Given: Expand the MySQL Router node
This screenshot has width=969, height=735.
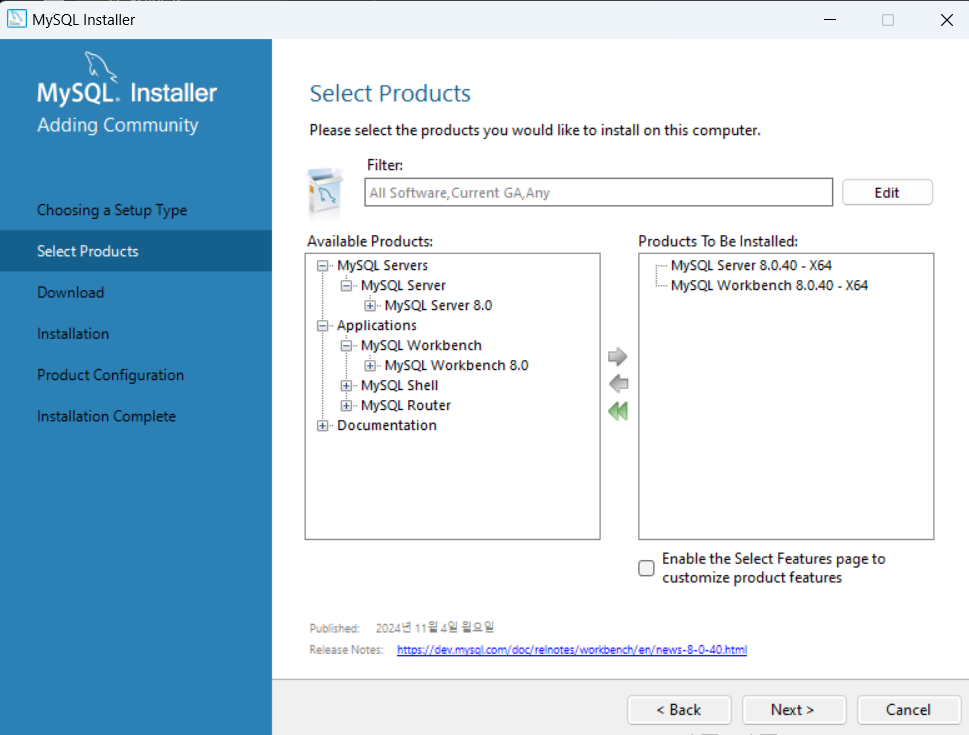Looking at the screenshot, I should point(346,406).
